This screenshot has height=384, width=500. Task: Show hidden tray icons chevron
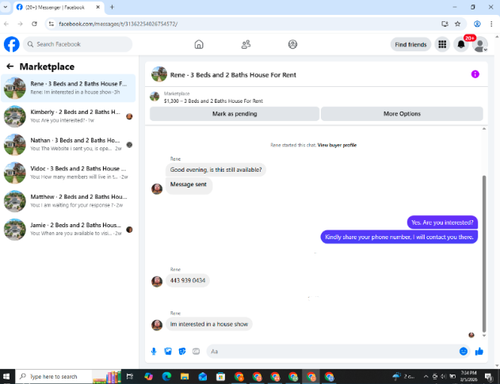426,377
